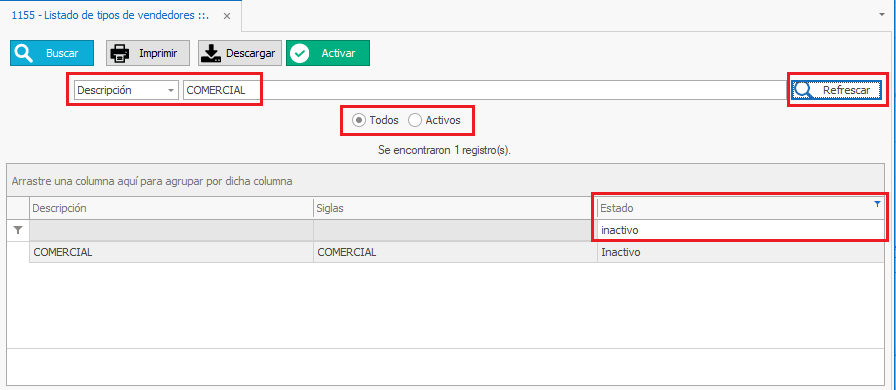Click the search text field containing COMERCIAL
Screen dimensions: 896x390
click(x=486, y=90)
